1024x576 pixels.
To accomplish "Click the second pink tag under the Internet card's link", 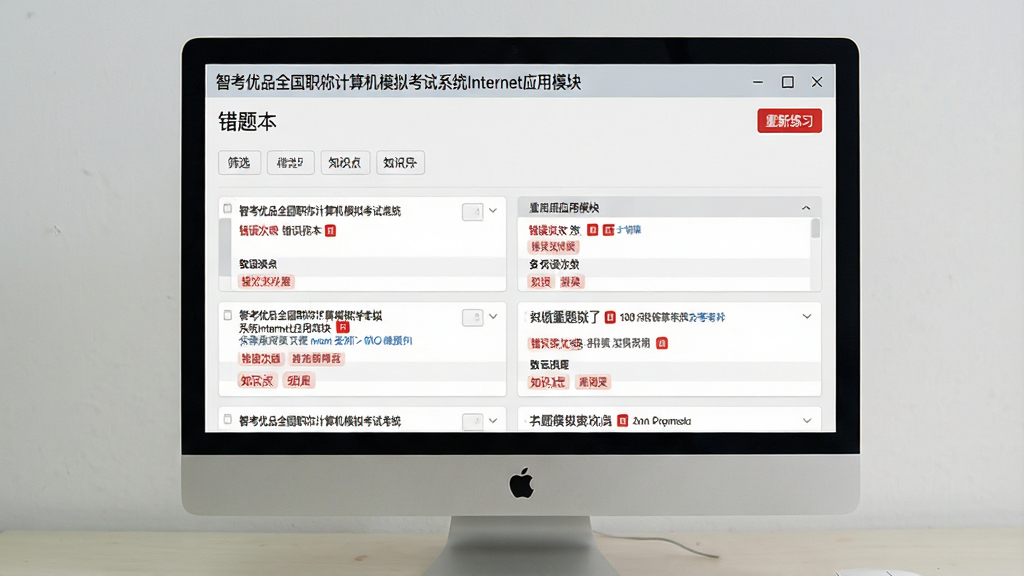I will coord(316,359).
